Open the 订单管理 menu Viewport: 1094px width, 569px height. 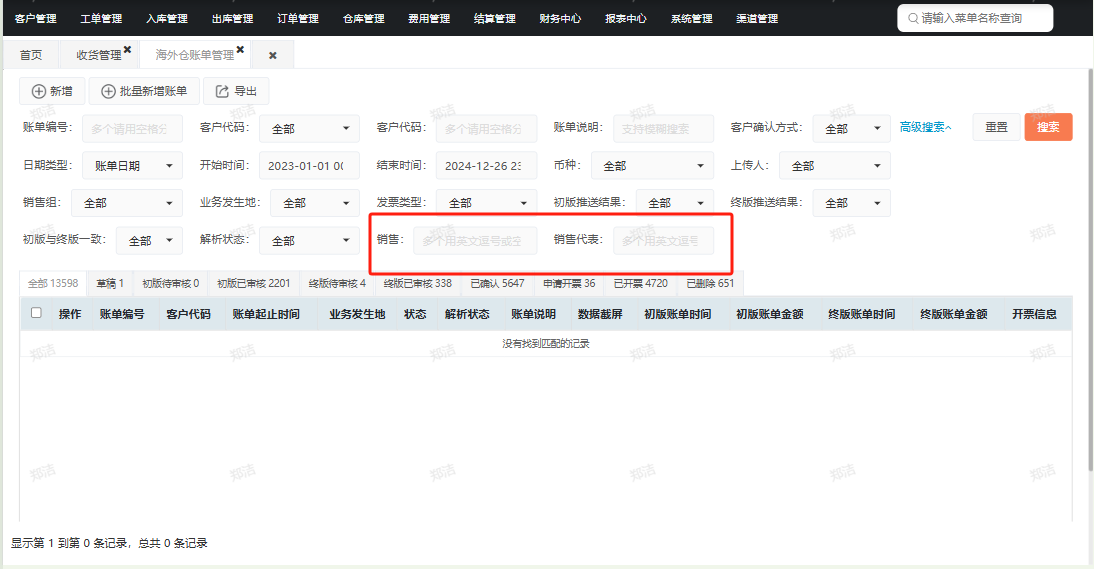[298, 18]
